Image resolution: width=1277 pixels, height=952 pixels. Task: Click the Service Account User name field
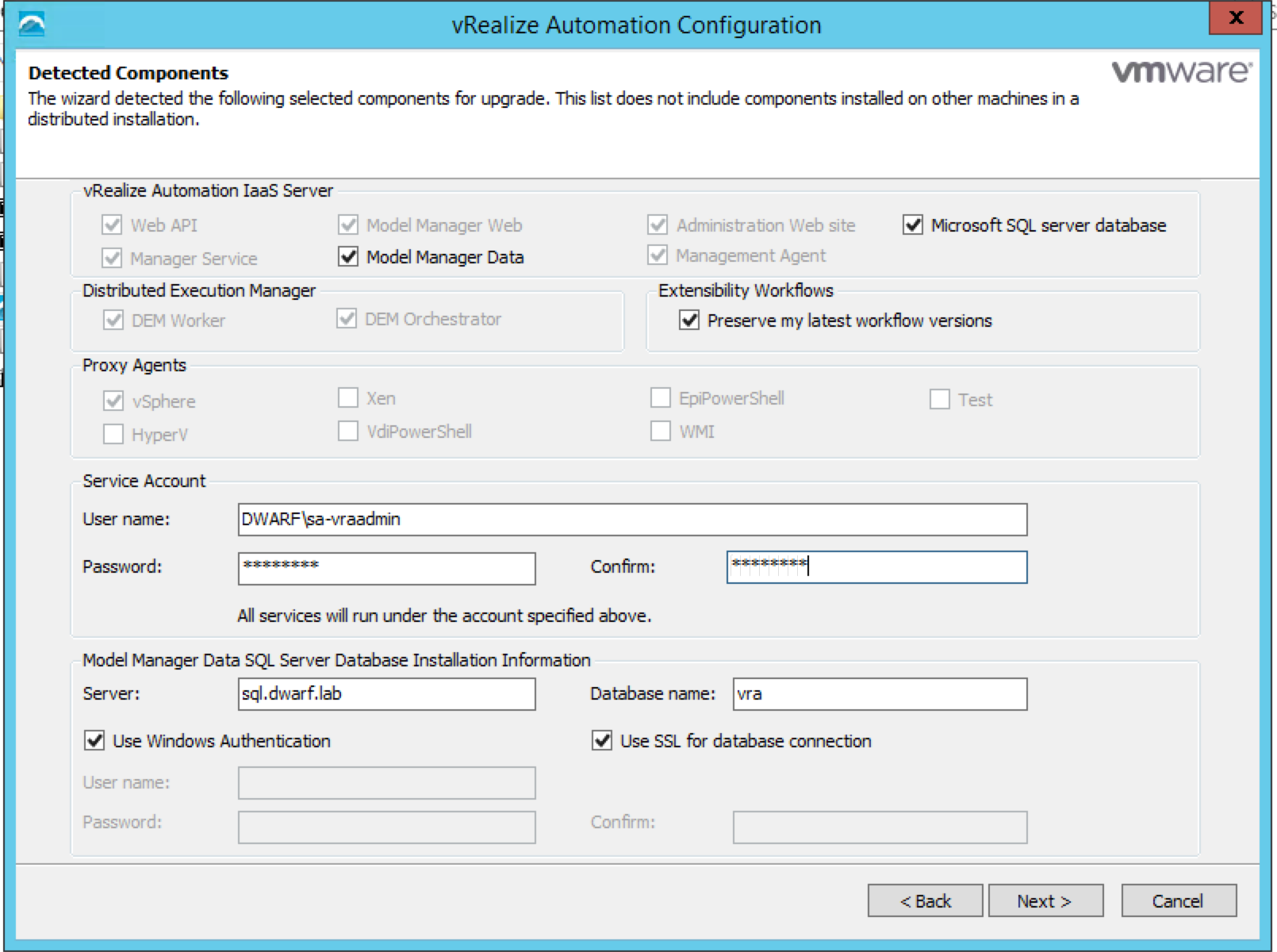pos(632,520)
